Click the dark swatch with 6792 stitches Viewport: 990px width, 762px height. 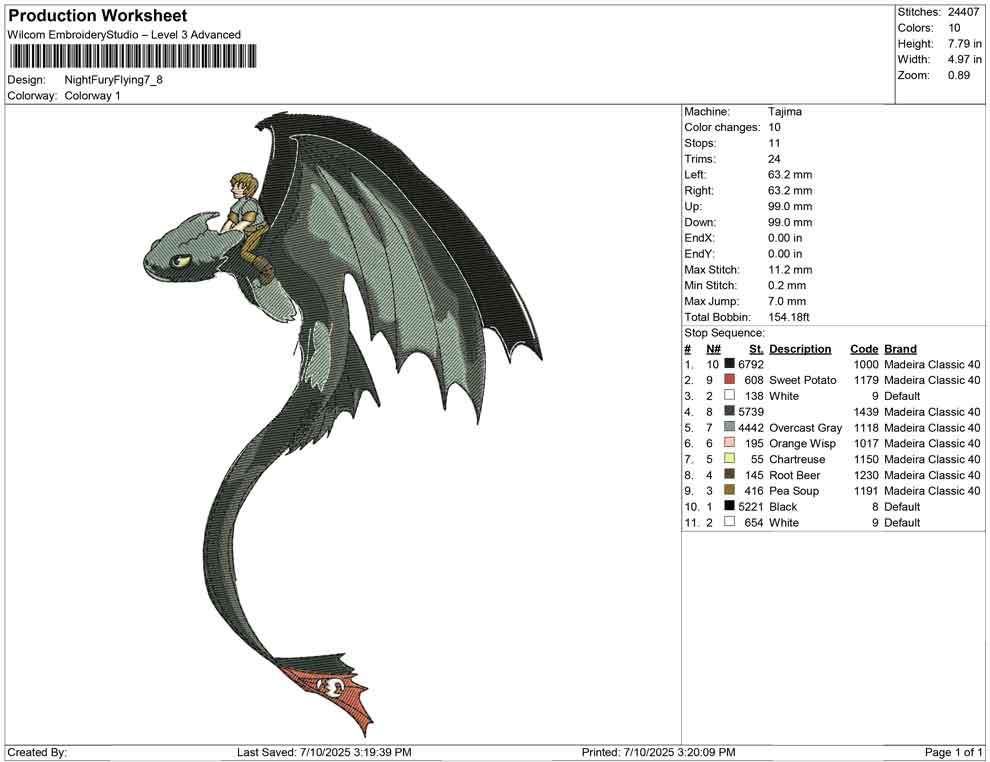(x=729, y=364)
